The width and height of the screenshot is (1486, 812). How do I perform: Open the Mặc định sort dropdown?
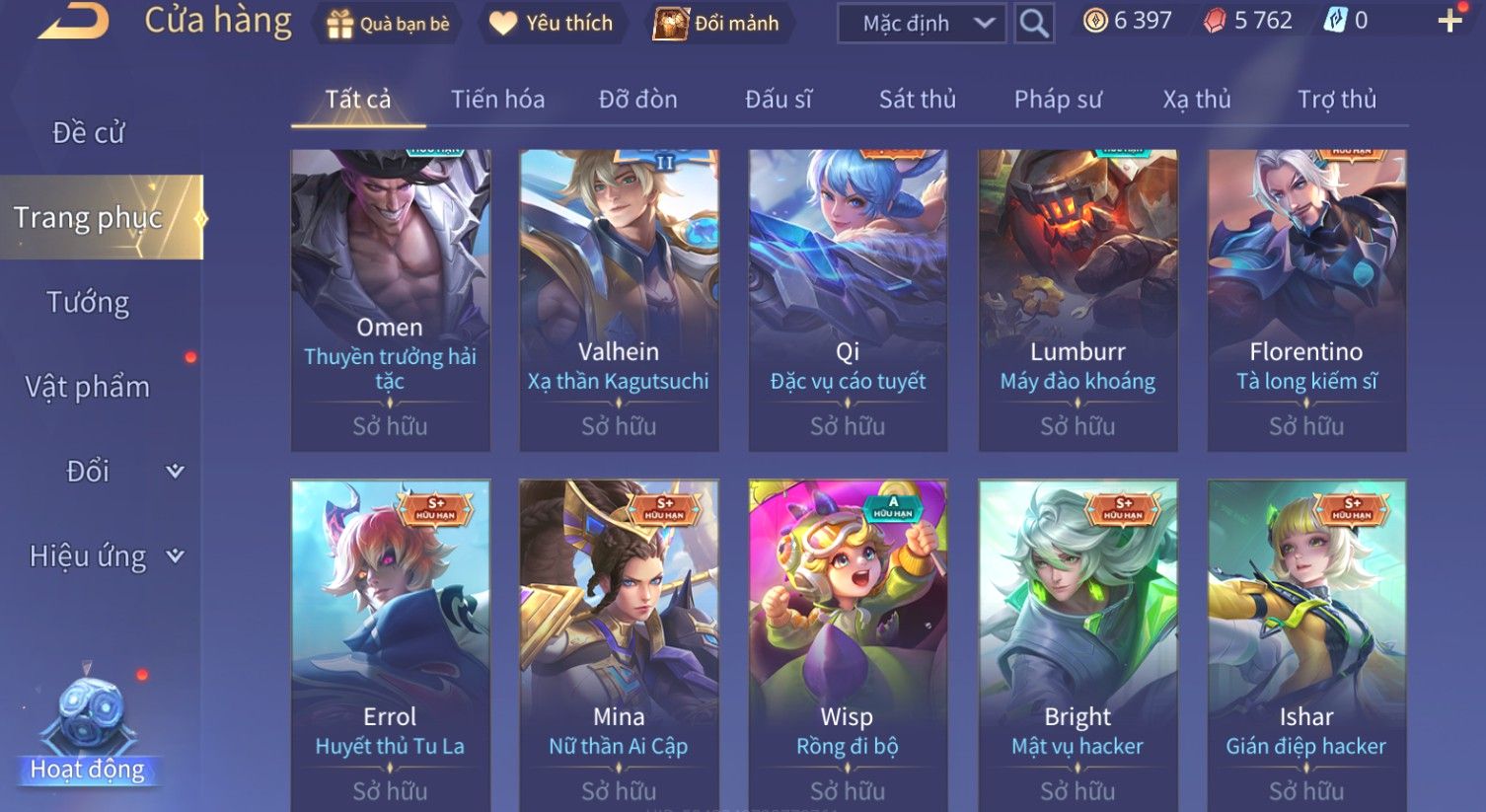922,23
